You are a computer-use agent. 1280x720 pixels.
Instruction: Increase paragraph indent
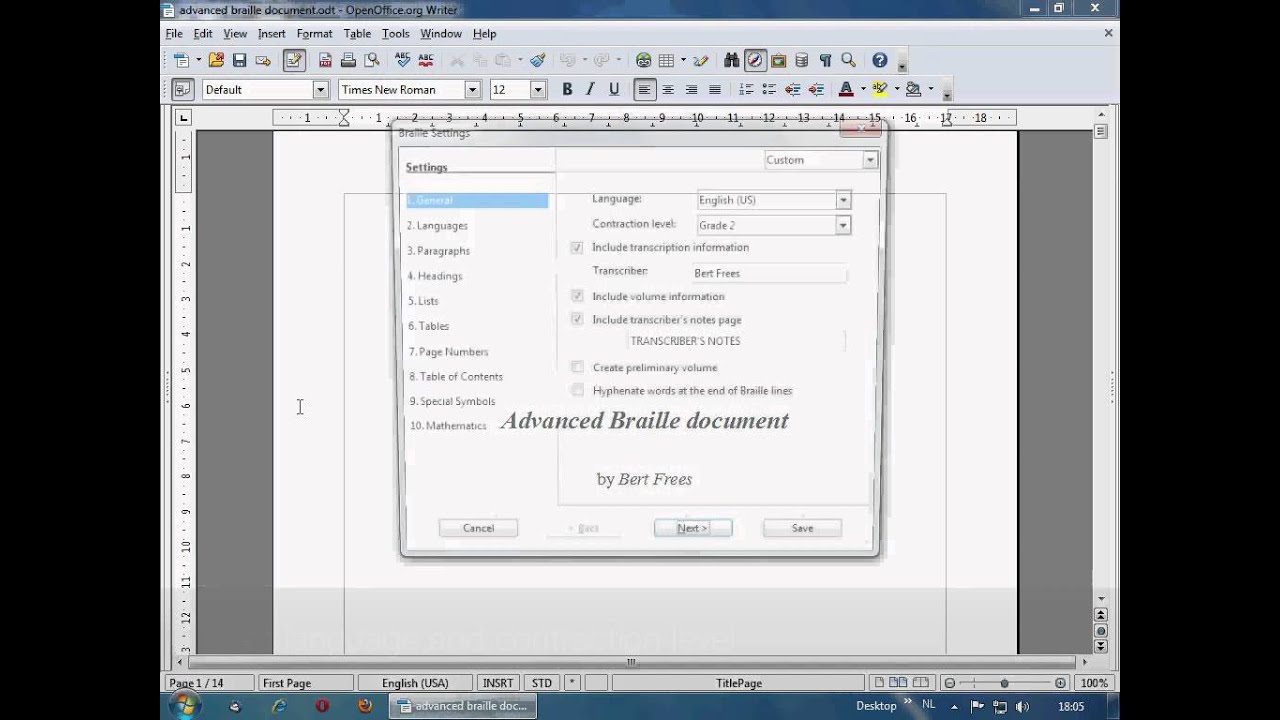816,89
